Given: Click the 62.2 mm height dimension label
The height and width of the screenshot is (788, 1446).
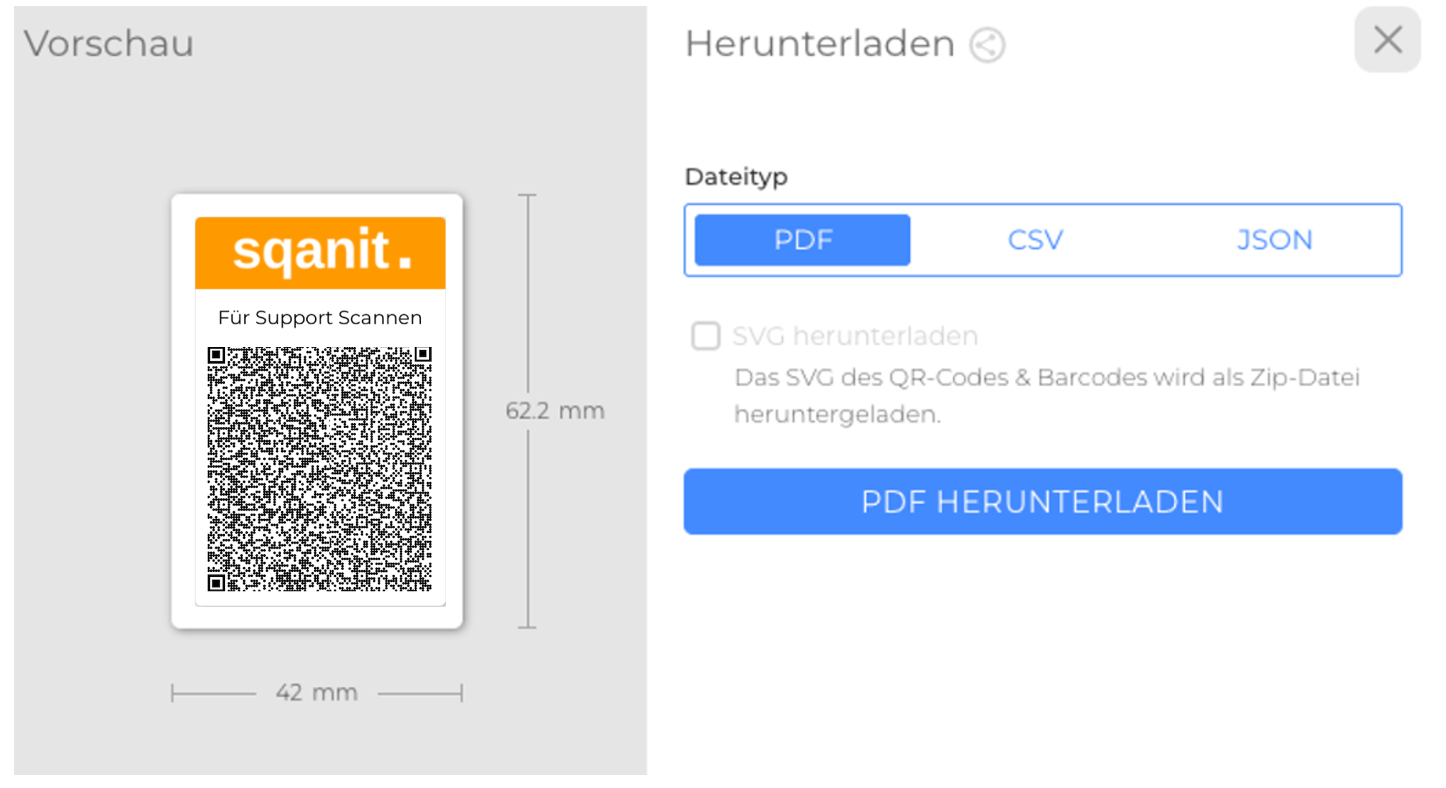Looking at the screenshot, I should pos(555,411).
